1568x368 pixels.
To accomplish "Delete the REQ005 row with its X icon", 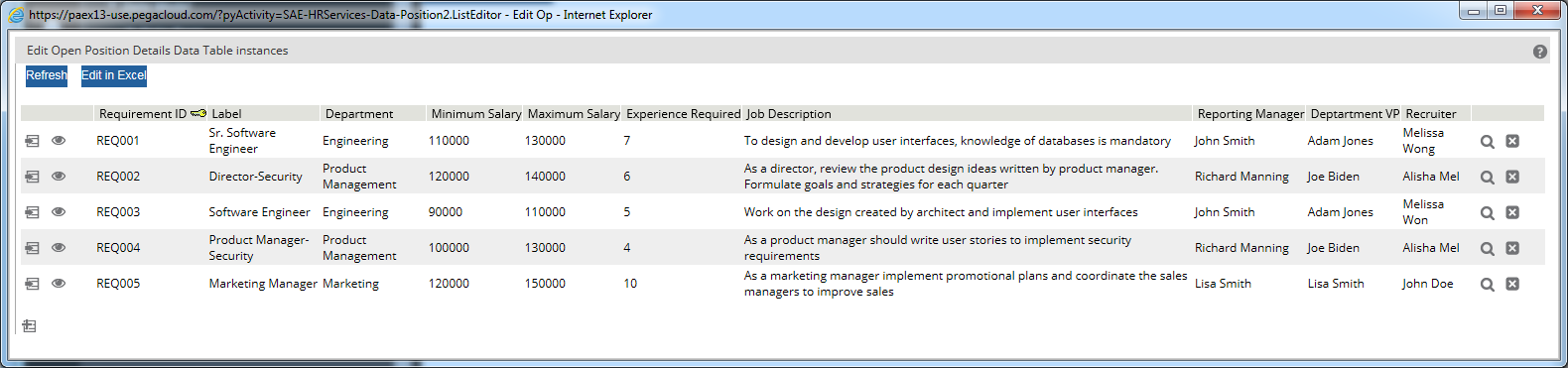I will pos(1512,284).
